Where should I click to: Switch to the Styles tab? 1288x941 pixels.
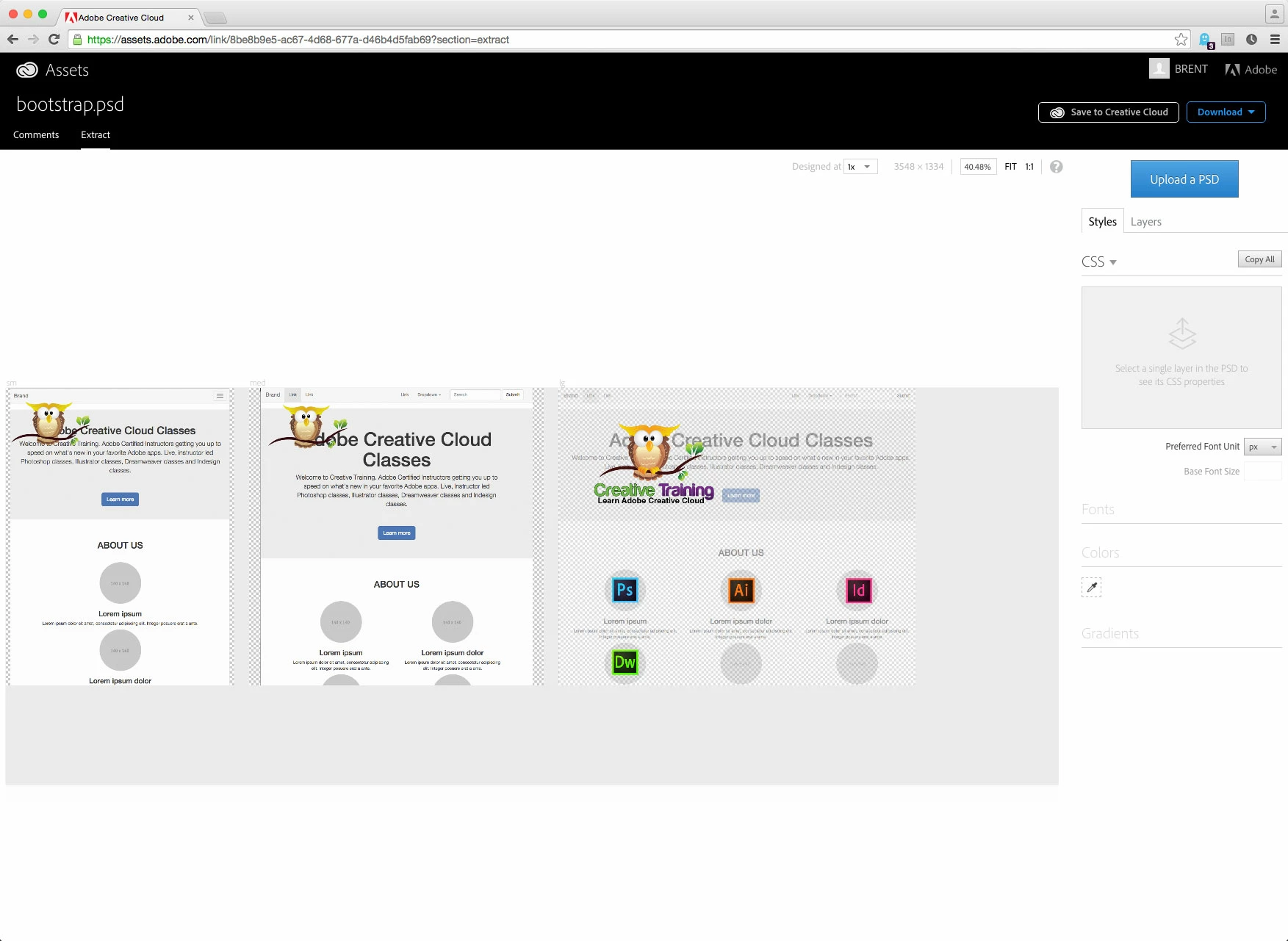1102,221
